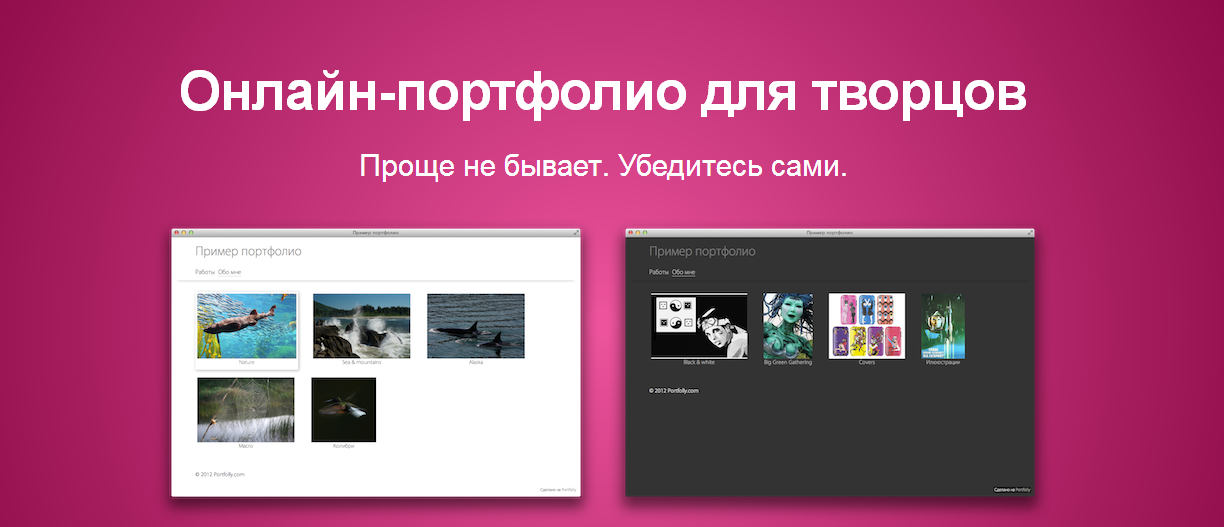
Task: Click the yellow minimize dot on dark window
Action: (x=637, y=233)
